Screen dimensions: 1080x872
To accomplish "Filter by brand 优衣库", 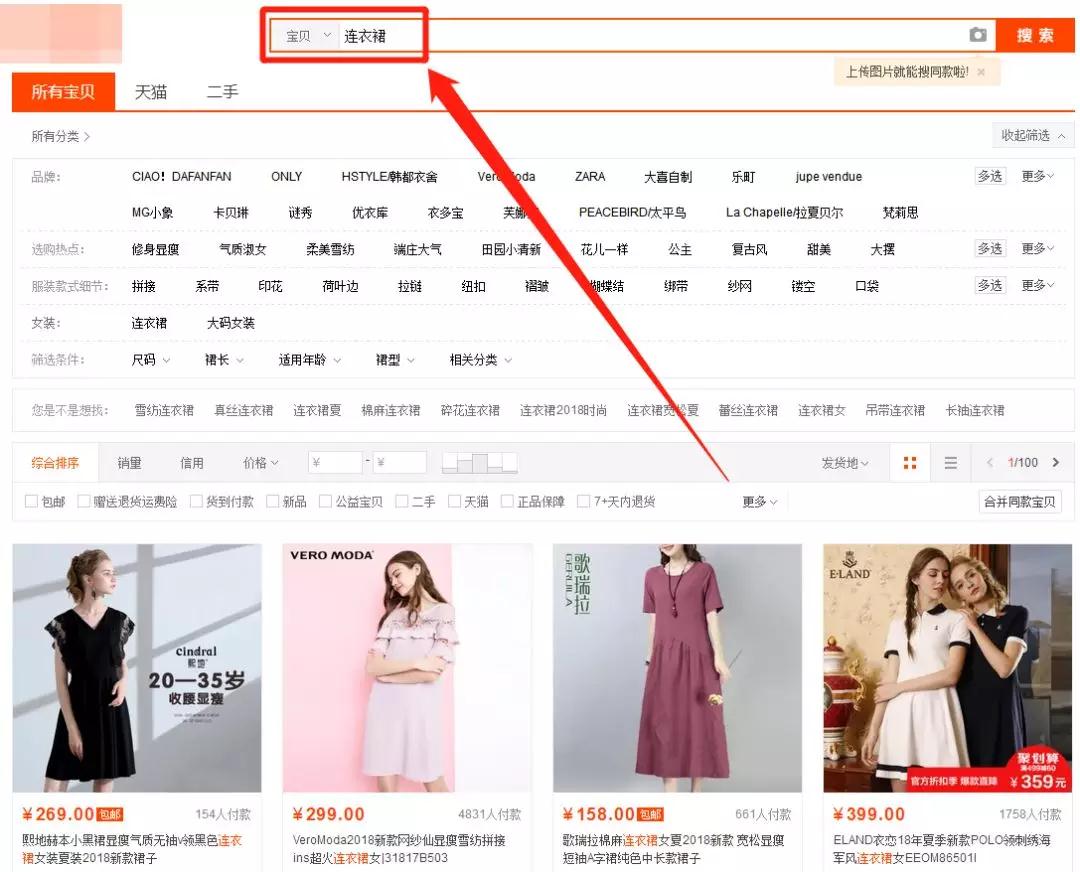I will (x=370, y=213).
